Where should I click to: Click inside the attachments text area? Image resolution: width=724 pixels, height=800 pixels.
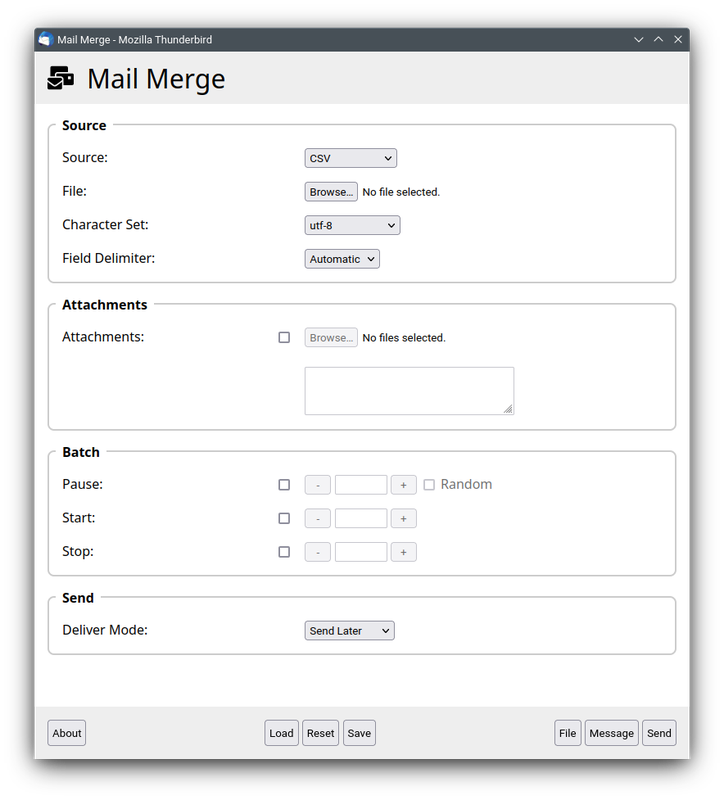click(x=409, y=391)
